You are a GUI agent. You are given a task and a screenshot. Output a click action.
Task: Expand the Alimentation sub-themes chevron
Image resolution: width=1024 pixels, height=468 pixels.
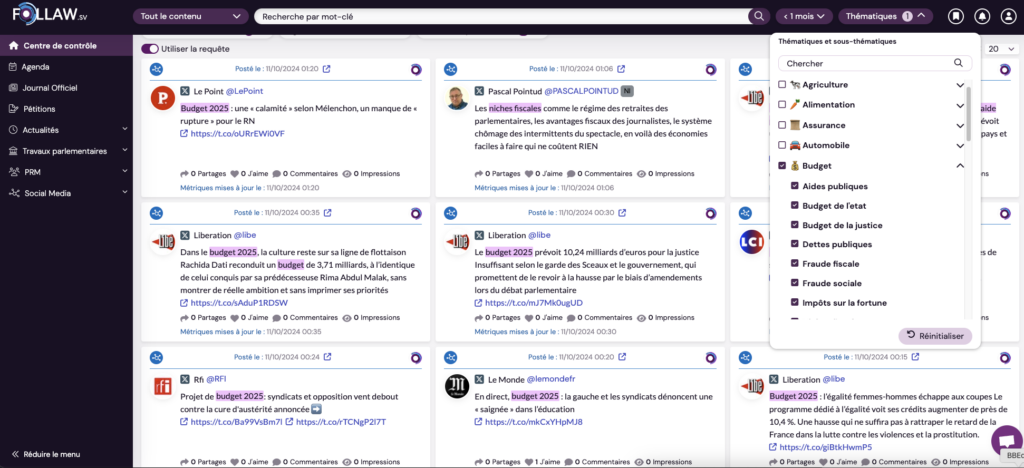[960, 105]
